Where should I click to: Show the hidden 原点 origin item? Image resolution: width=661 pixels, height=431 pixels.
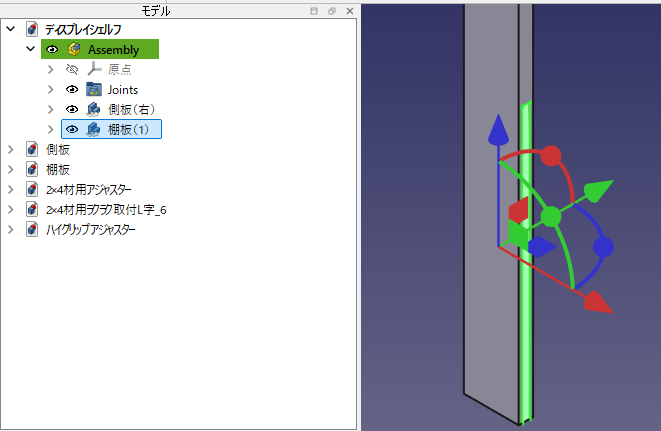pos(71,69)
